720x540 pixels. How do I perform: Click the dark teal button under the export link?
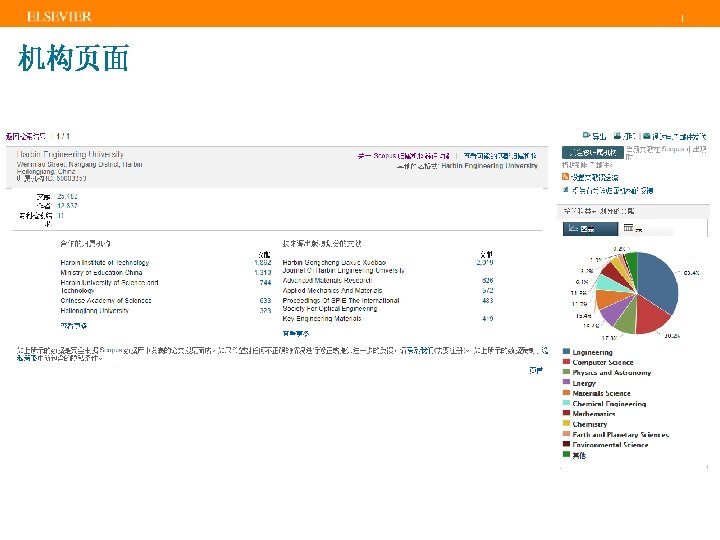pyautogui.click(x=592, y=152)
